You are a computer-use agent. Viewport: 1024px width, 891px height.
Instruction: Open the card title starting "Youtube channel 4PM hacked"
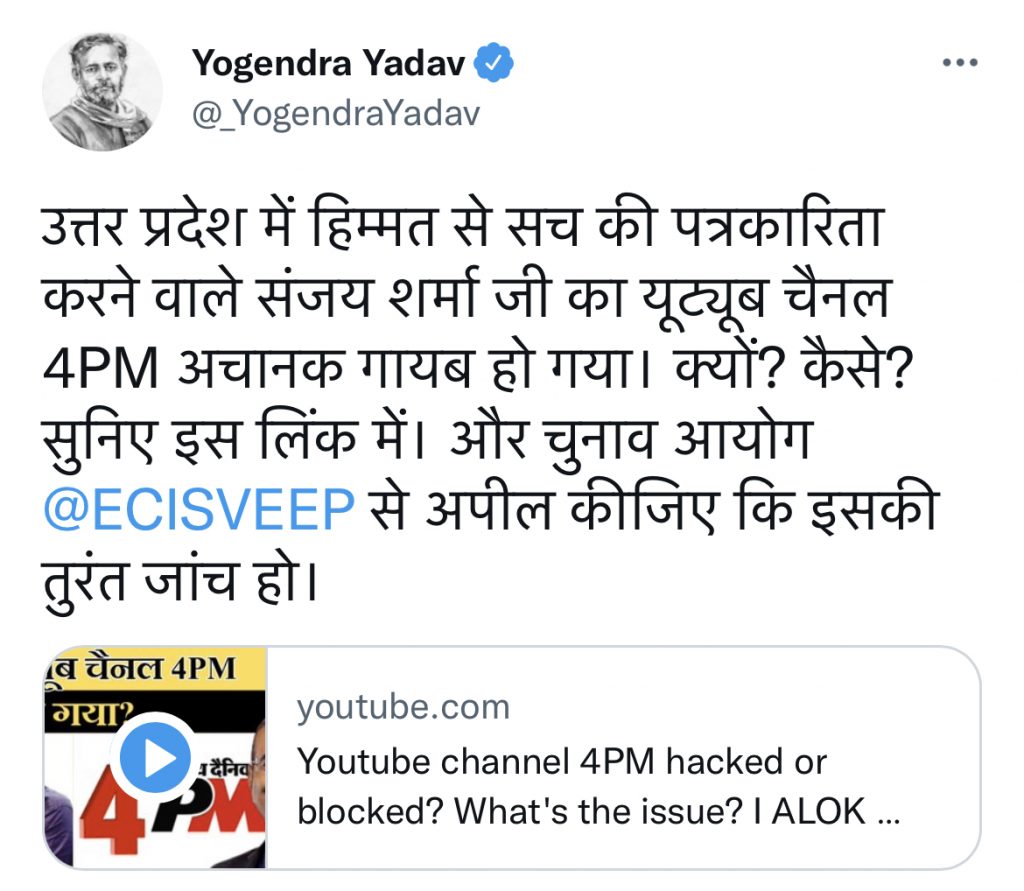point(598,786)
